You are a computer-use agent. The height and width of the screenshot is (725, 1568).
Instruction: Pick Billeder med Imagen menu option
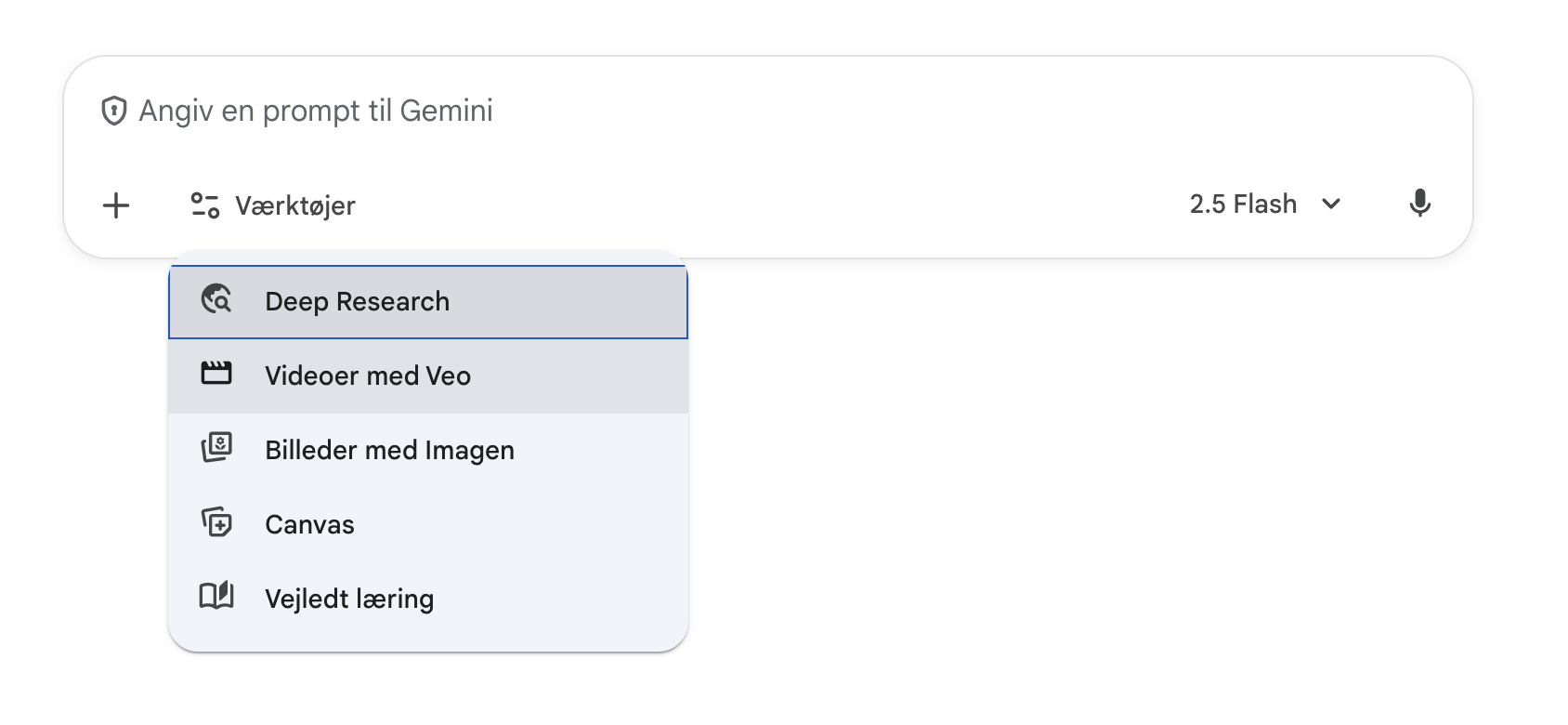(389, 451)
